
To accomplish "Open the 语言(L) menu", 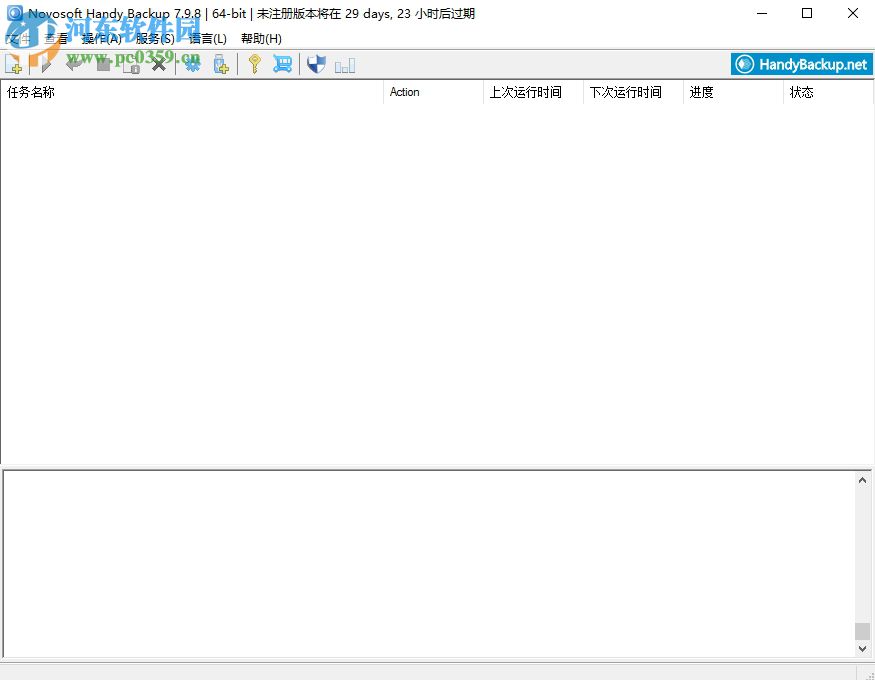I will (x=206, y=38).
